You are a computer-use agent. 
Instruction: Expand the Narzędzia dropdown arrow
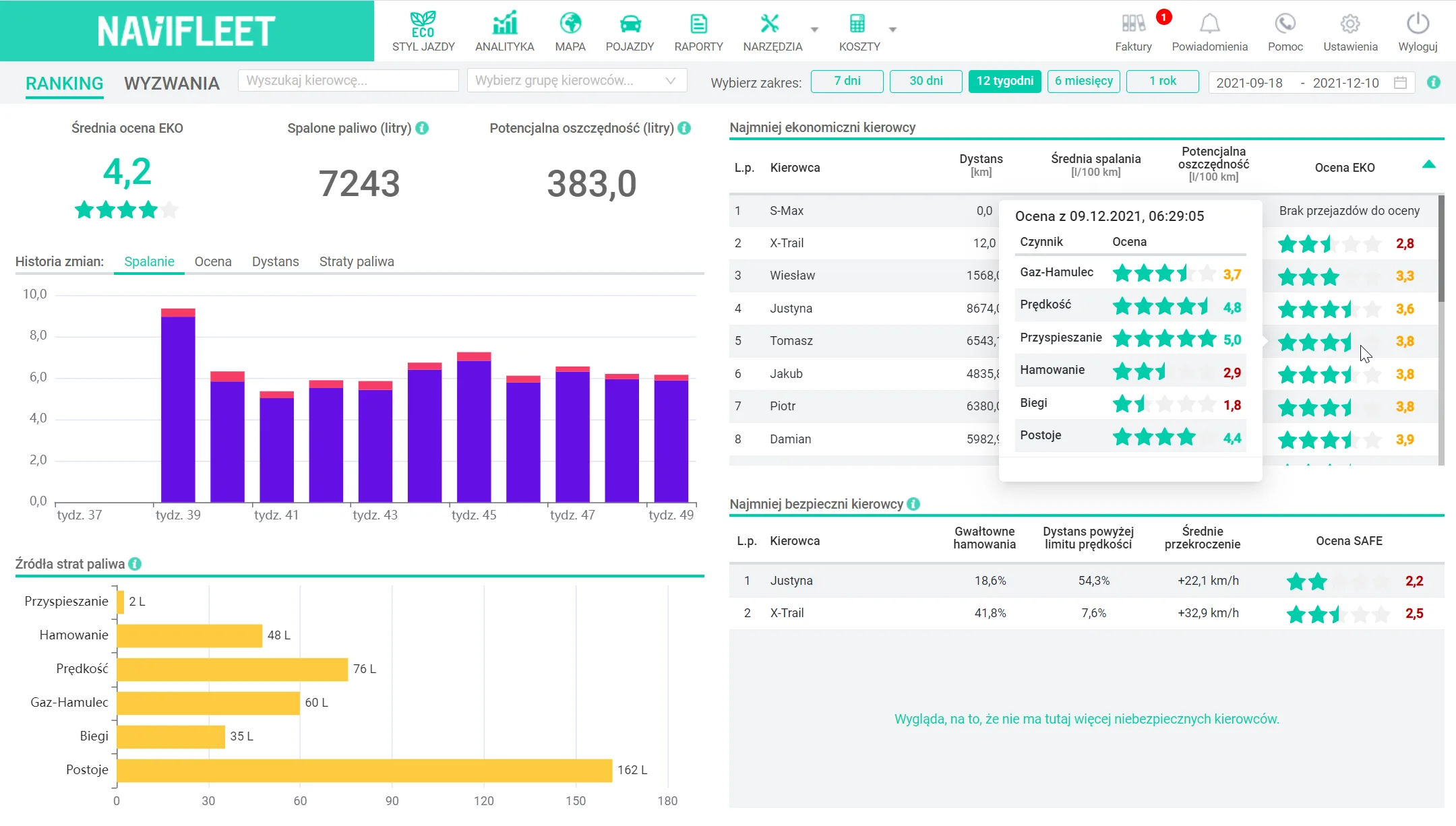[814, 30]
